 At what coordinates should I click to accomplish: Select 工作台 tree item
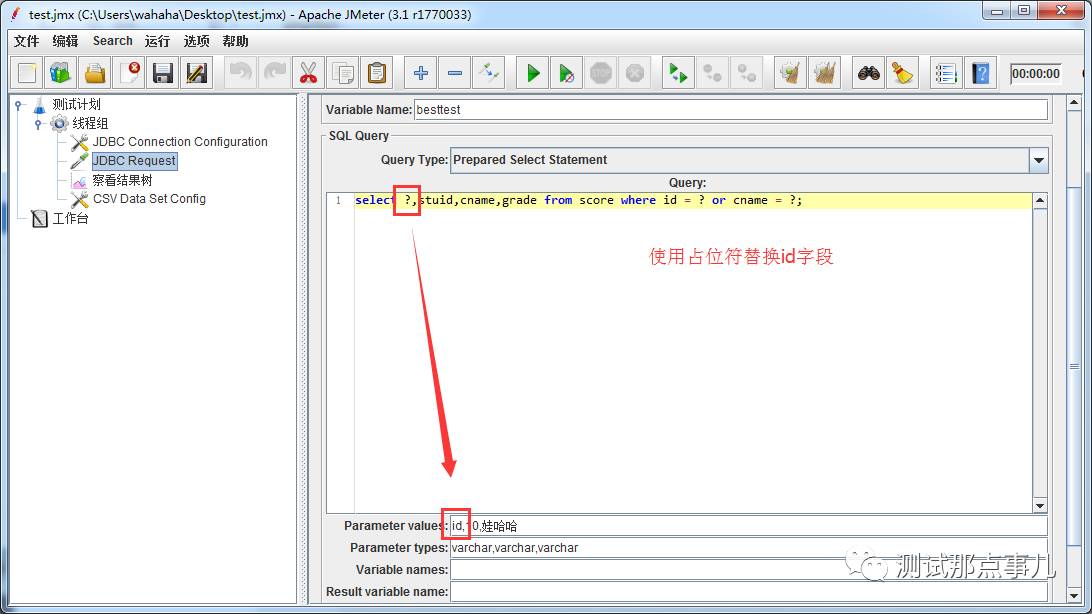pos(70,219)
